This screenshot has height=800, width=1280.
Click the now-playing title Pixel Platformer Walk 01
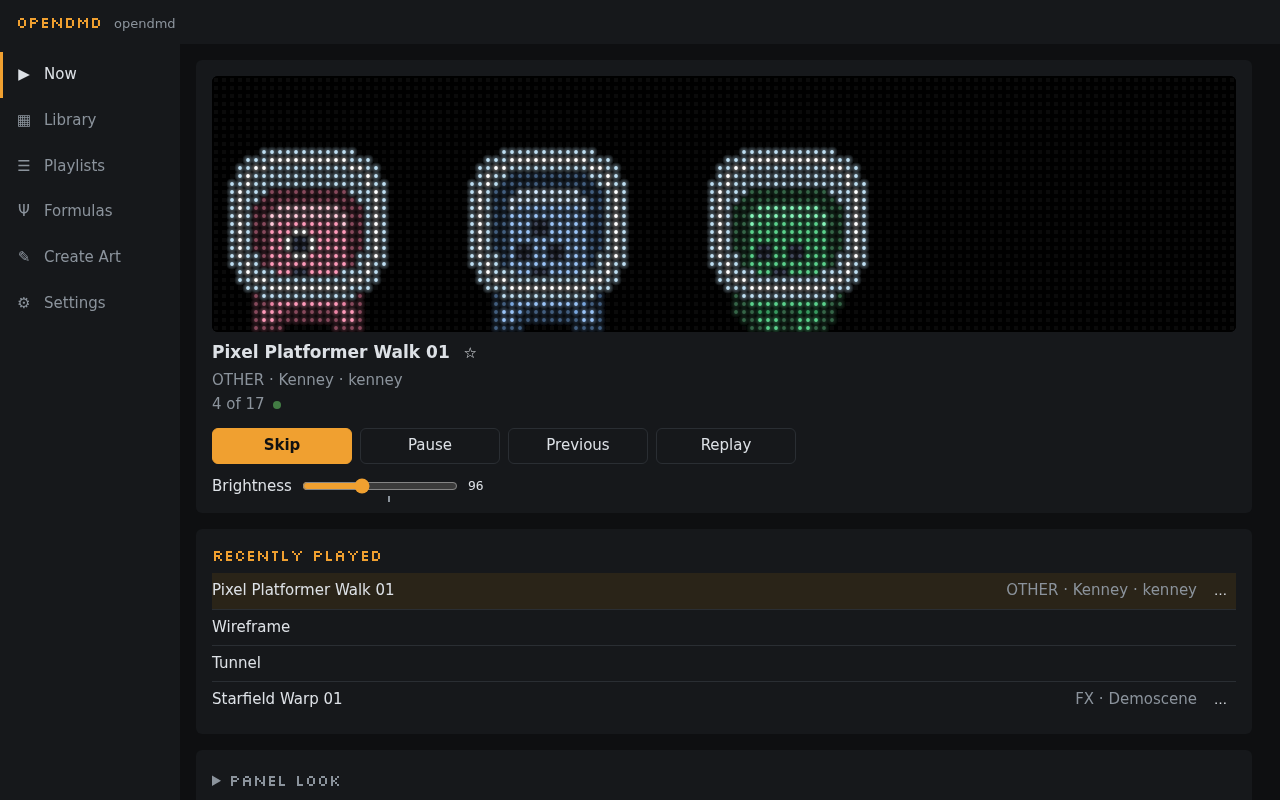click(x=331, y=352)
